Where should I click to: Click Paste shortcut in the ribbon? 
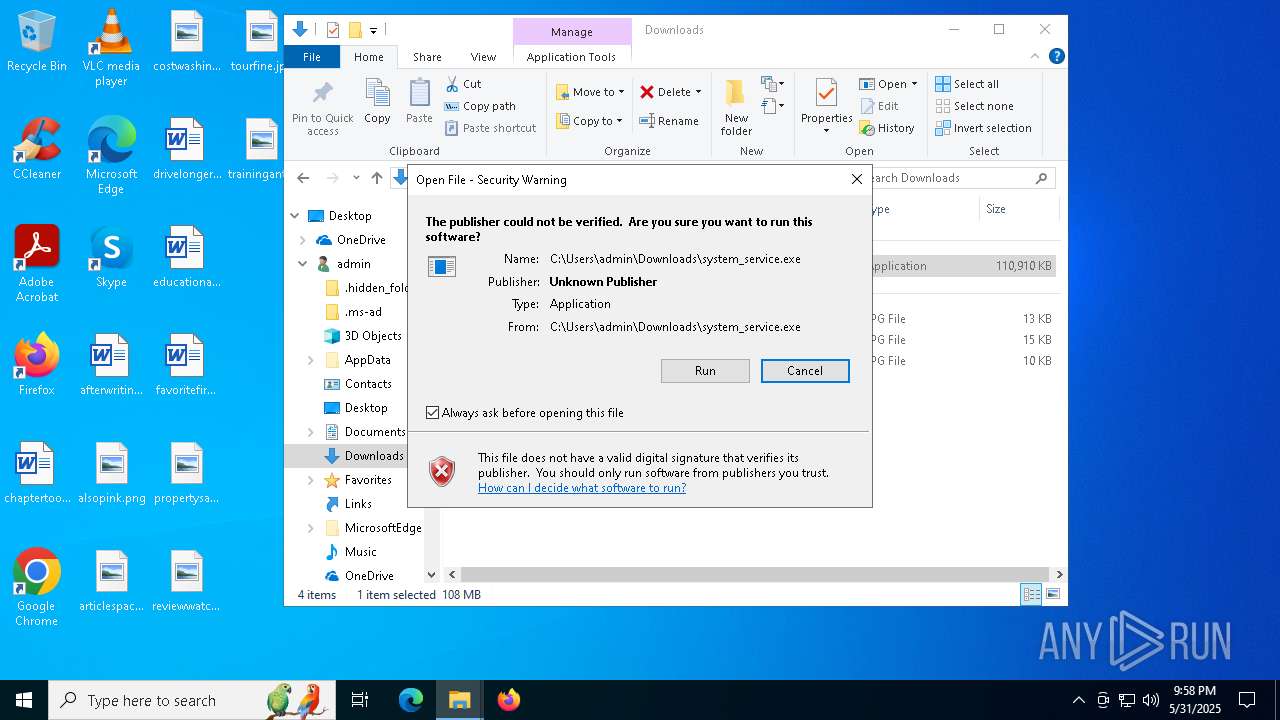point(491,128)
